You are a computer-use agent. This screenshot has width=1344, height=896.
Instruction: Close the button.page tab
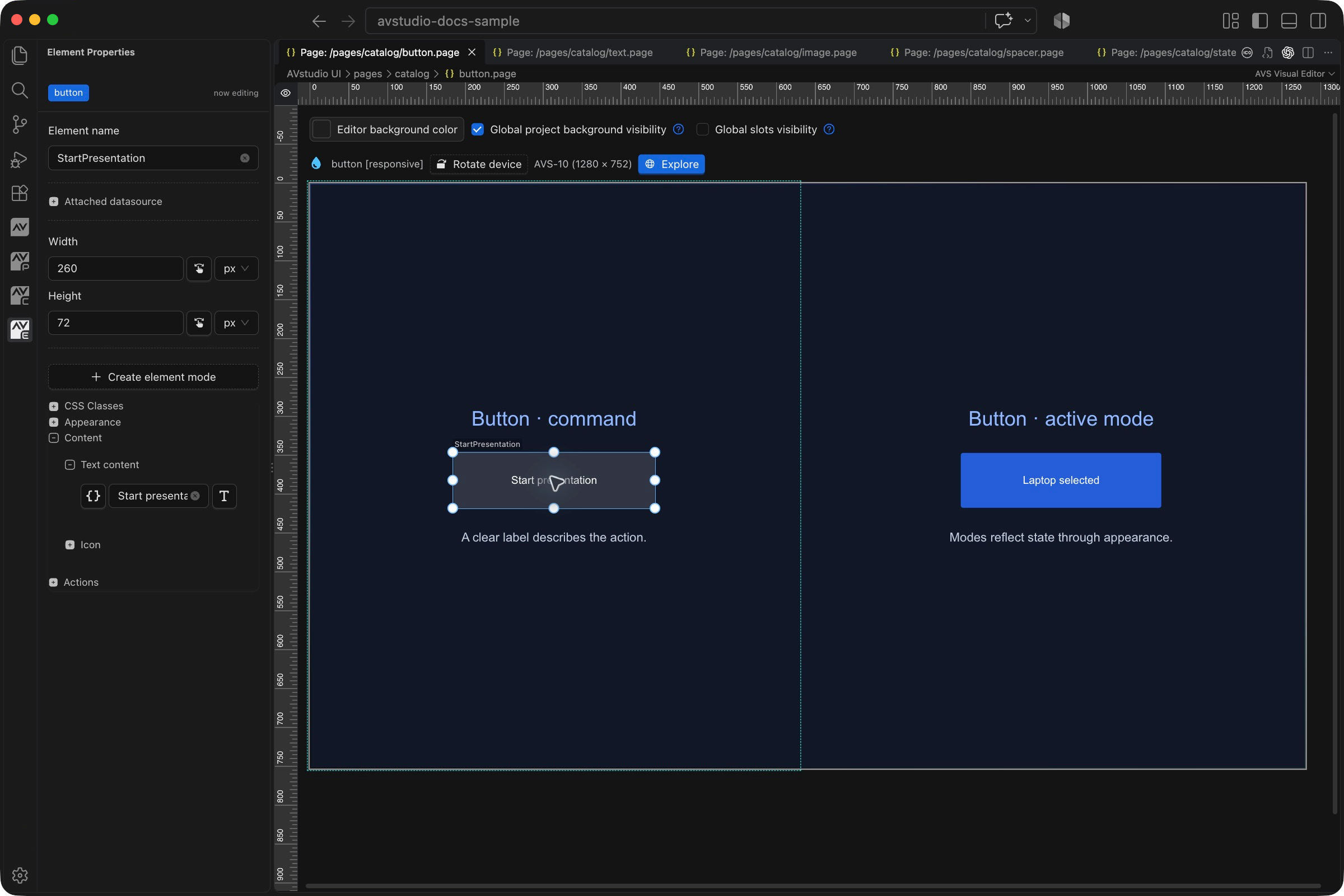(x=472, y=53)
